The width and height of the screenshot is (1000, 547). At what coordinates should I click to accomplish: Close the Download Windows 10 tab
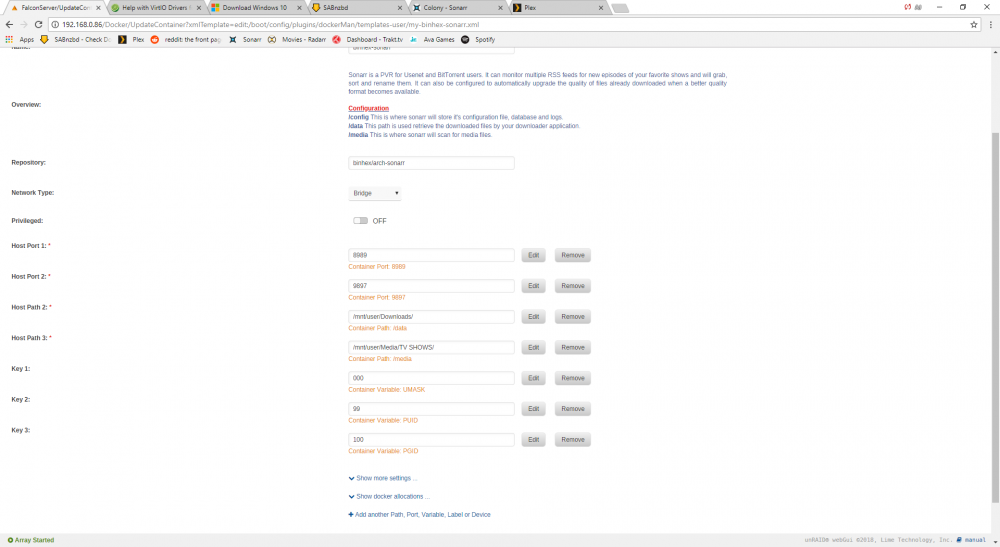[299, 8]
